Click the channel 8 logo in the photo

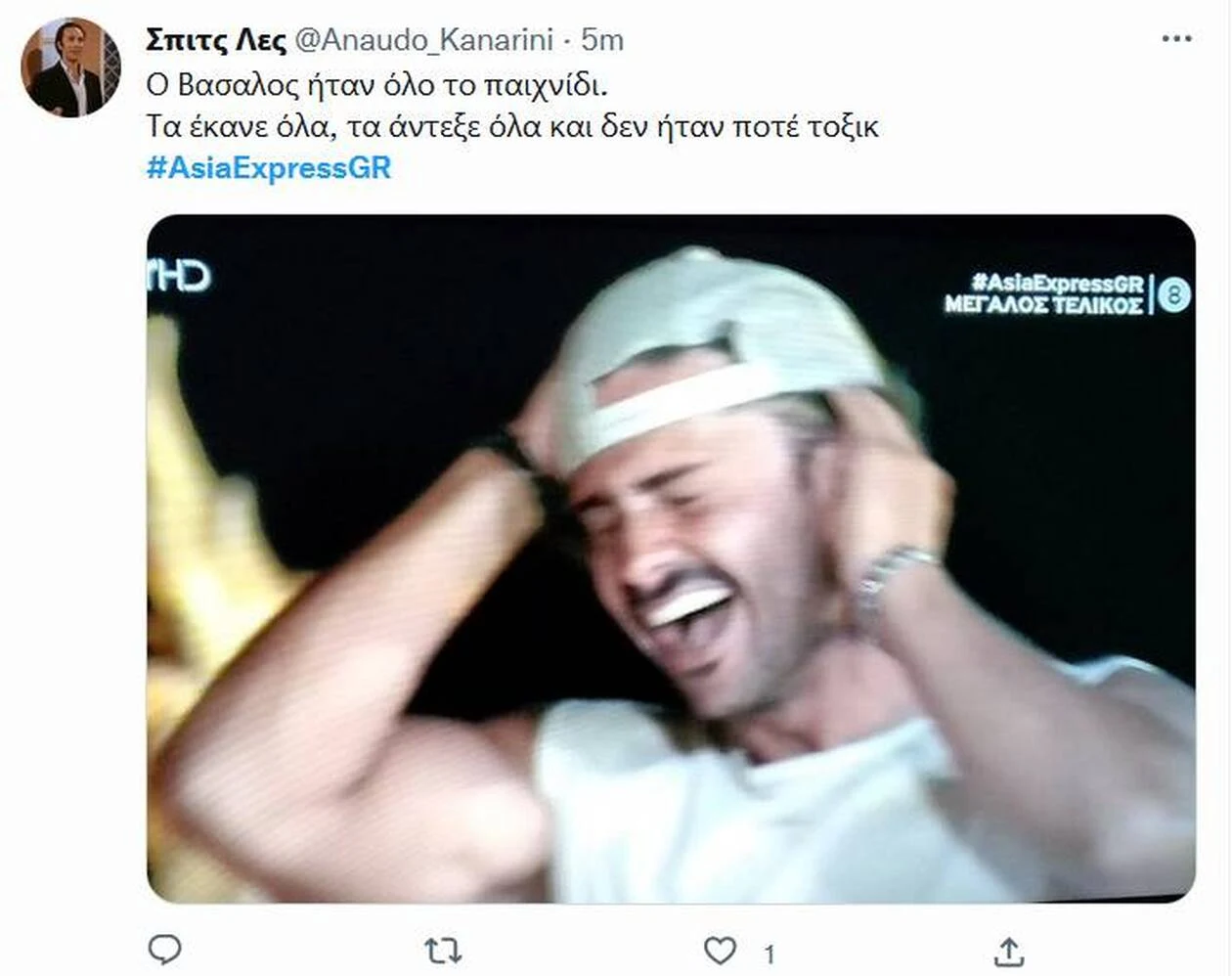[1174, 294]
